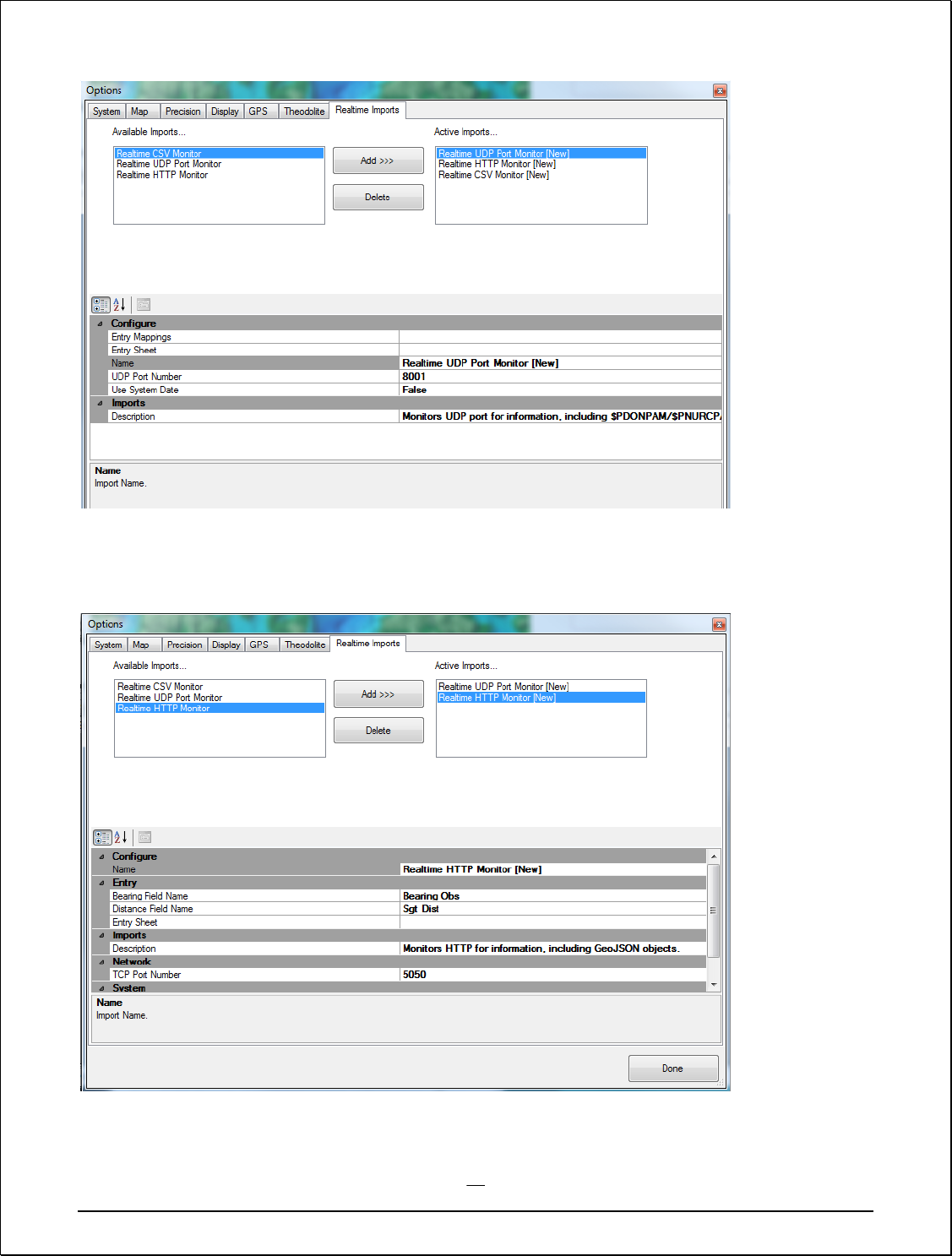The image size is (952, 1256).
Task: Click Alphabetical sort icon in lower Options window
Action: coord(121,837)
